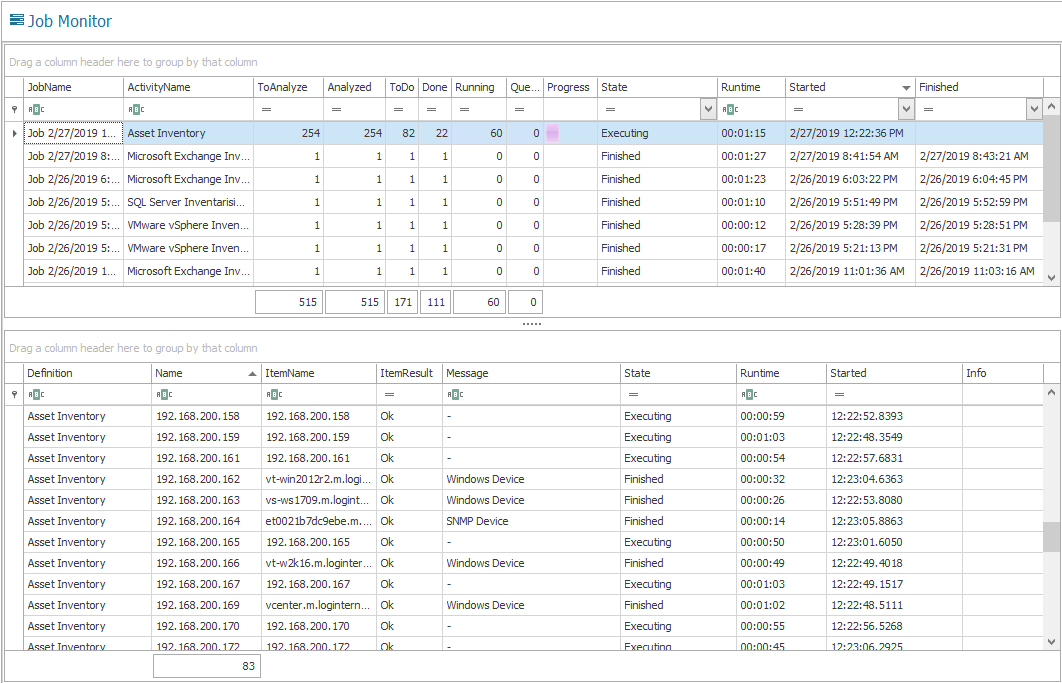The image size is (1062, 683).
Task: Click Analyzed equals filter operator icon
Action: (x=337, y=109)
